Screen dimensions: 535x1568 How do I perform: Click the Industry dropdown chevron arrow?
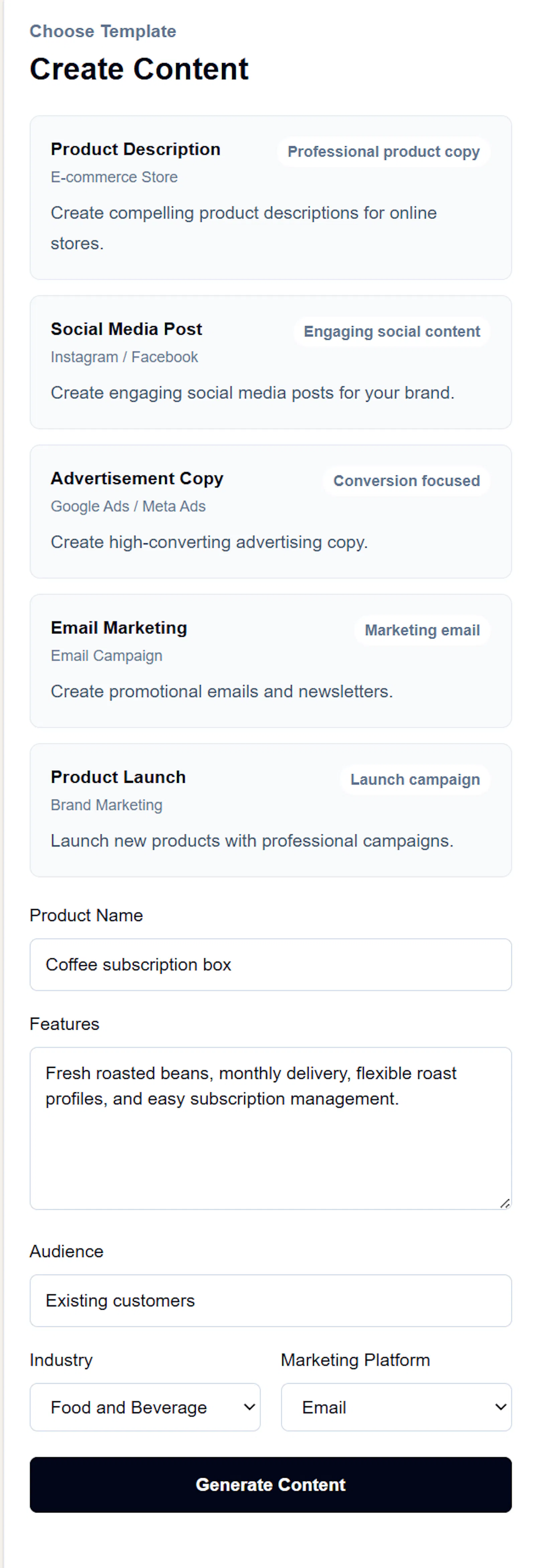pyautogui.click(x=249, y=1407)
